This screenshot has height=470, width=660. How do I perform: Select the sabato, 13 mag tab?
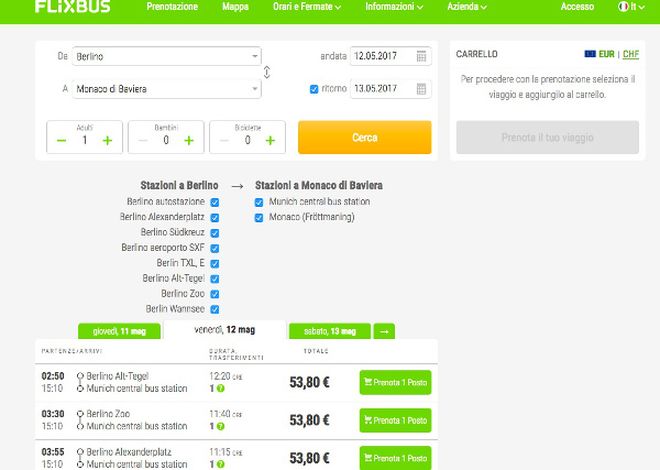(330, 331)
